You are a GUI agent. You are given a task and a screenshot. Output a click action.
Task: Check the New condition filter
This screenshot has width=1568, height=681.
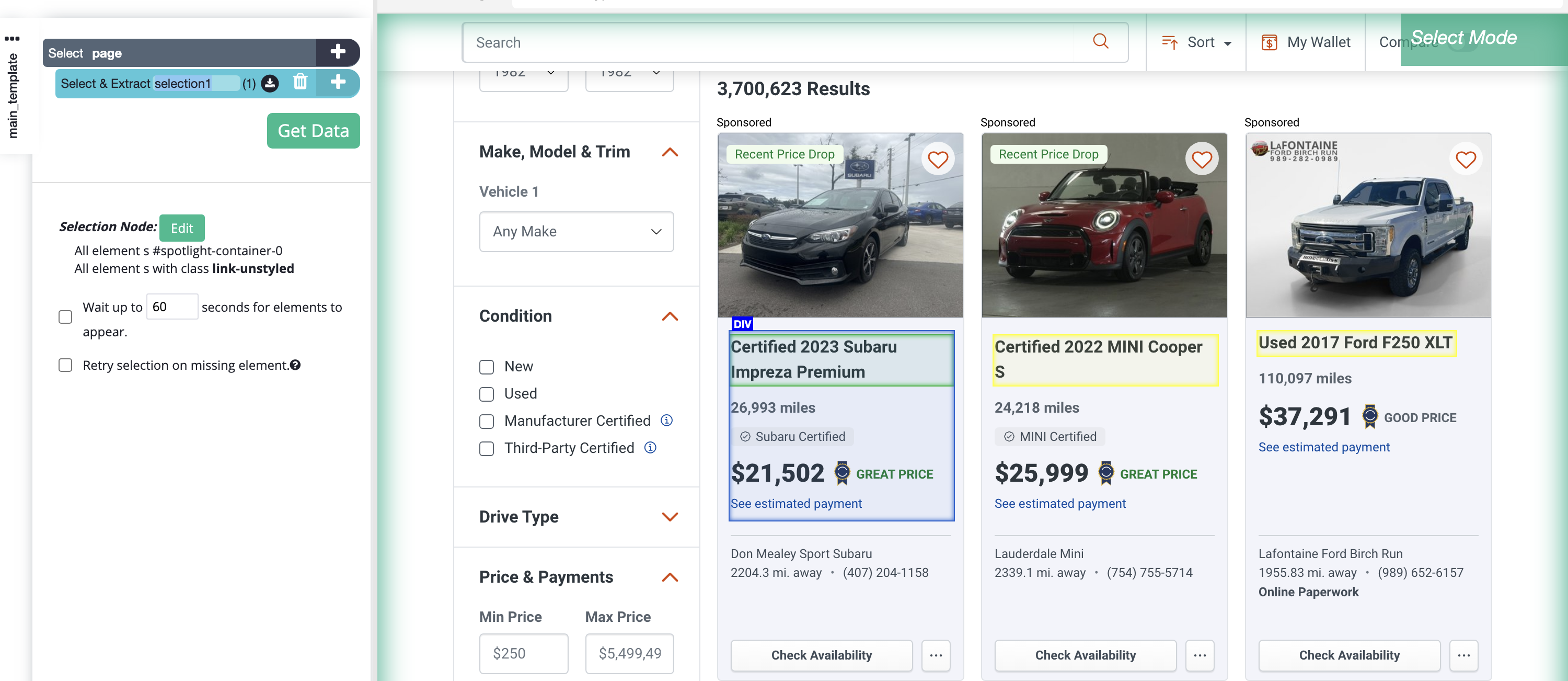point(487,367)
